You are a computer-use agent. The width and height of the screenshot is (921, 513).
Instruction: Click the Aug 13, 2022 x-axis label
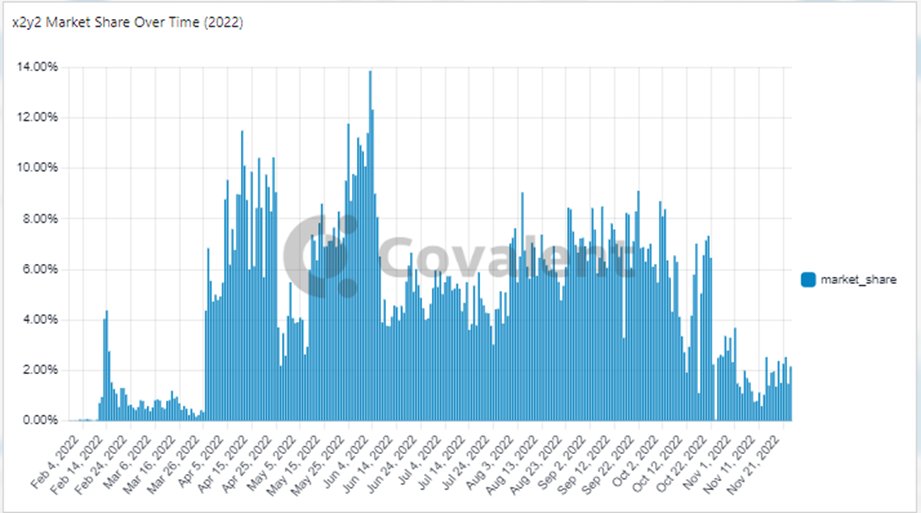click(x=513, y=464)
